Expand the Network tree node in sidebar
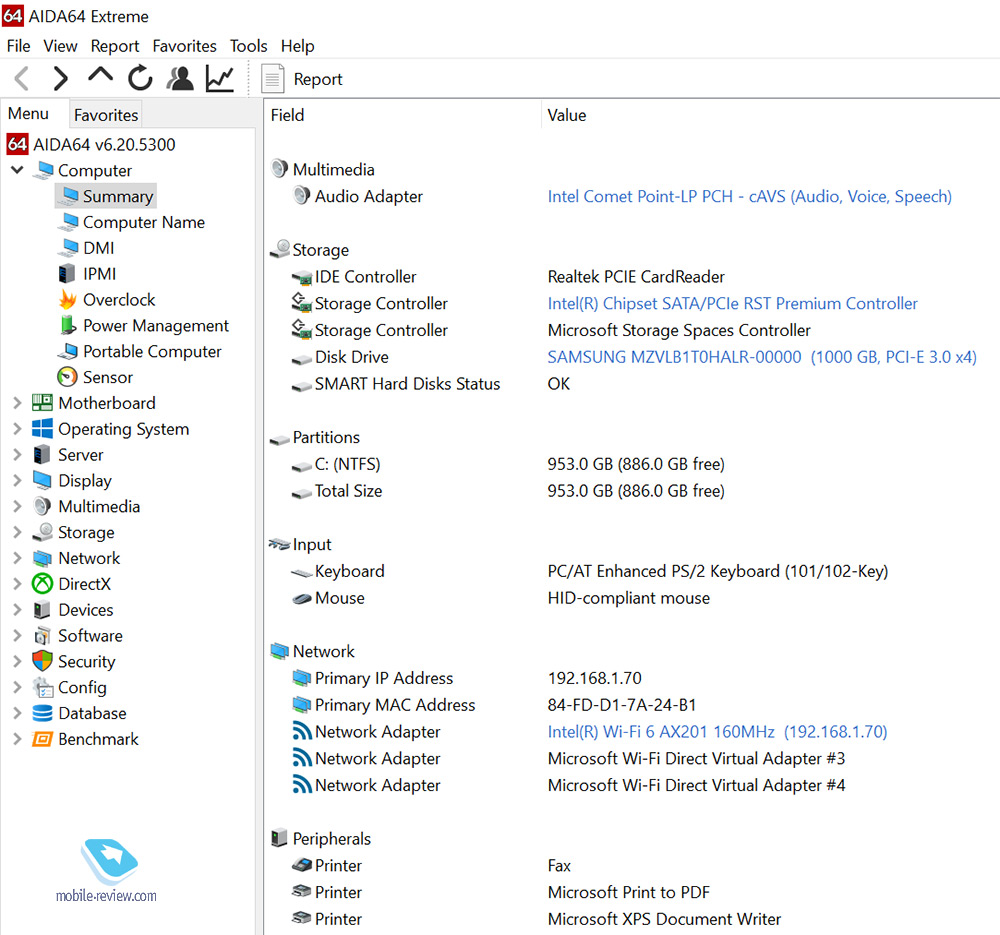 click(x=17, y=558)
